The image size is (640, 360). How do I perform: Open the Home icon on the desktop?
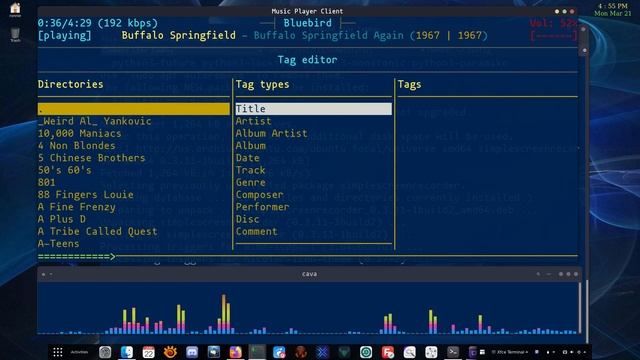point(15,9)
